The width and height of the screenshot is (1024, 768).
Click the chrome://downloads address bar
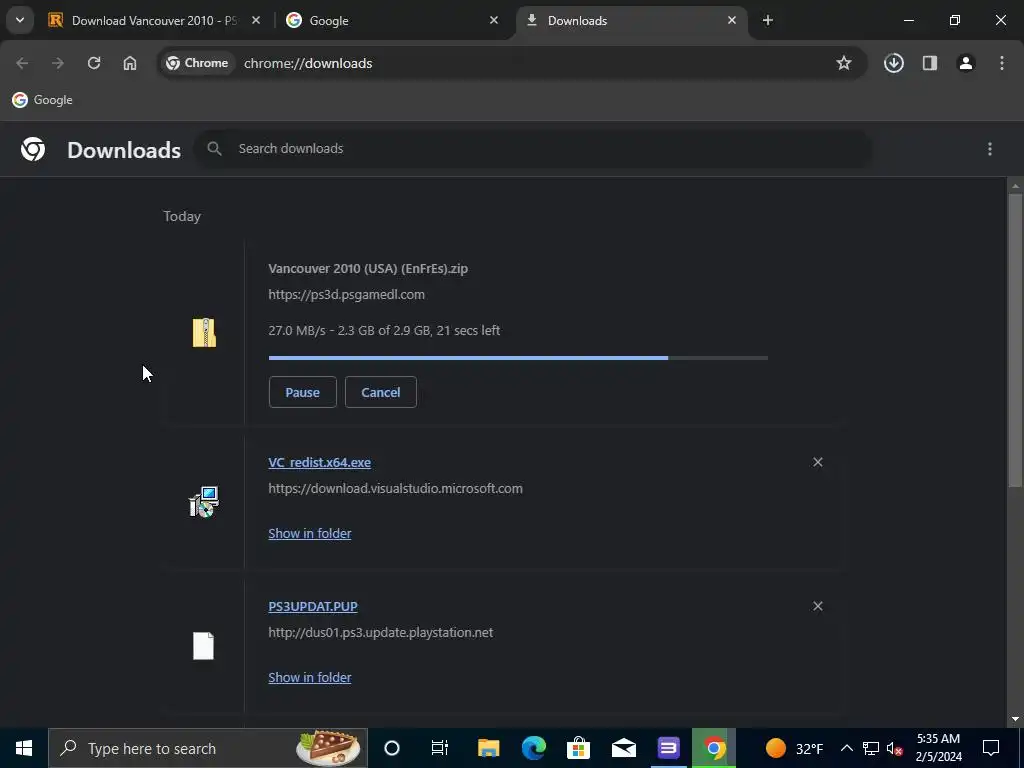[x=513, y=63]
